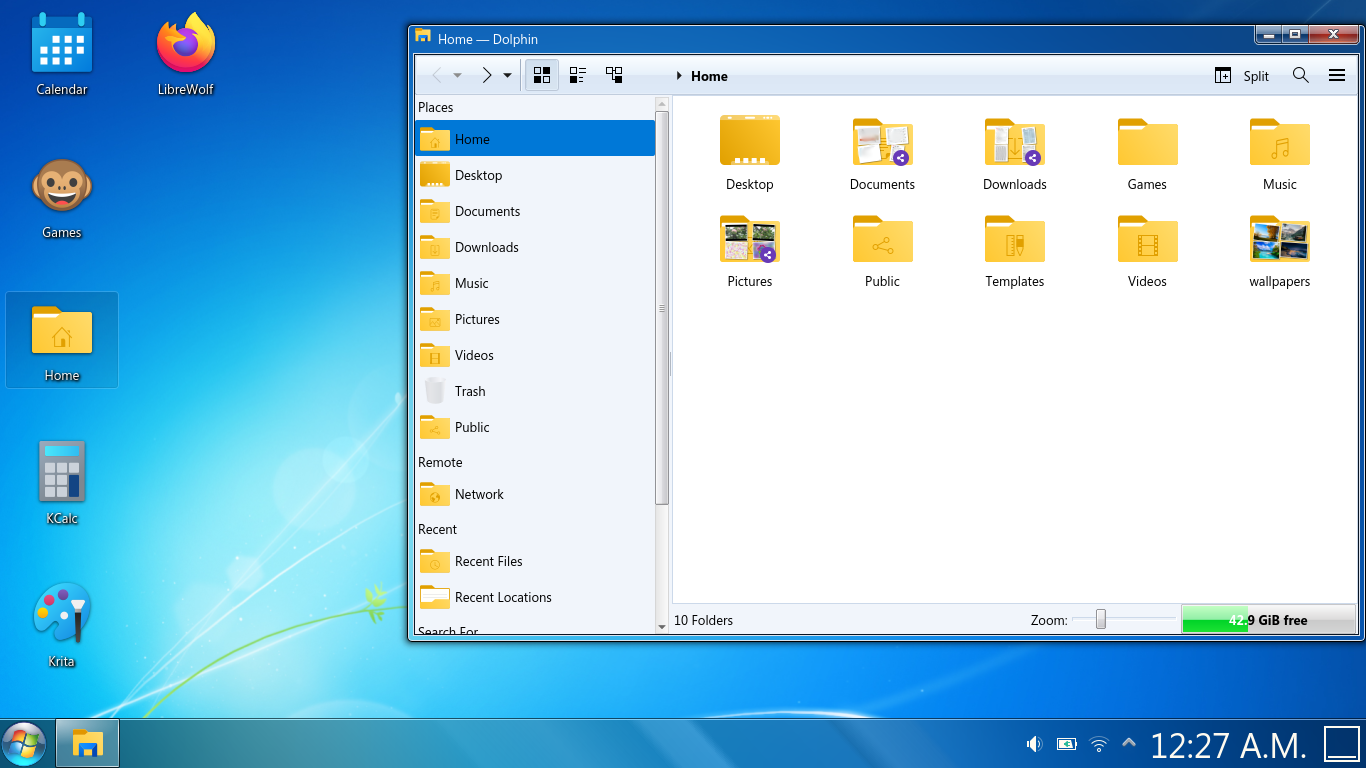Switch to Compact view mode

pos(577,74)
